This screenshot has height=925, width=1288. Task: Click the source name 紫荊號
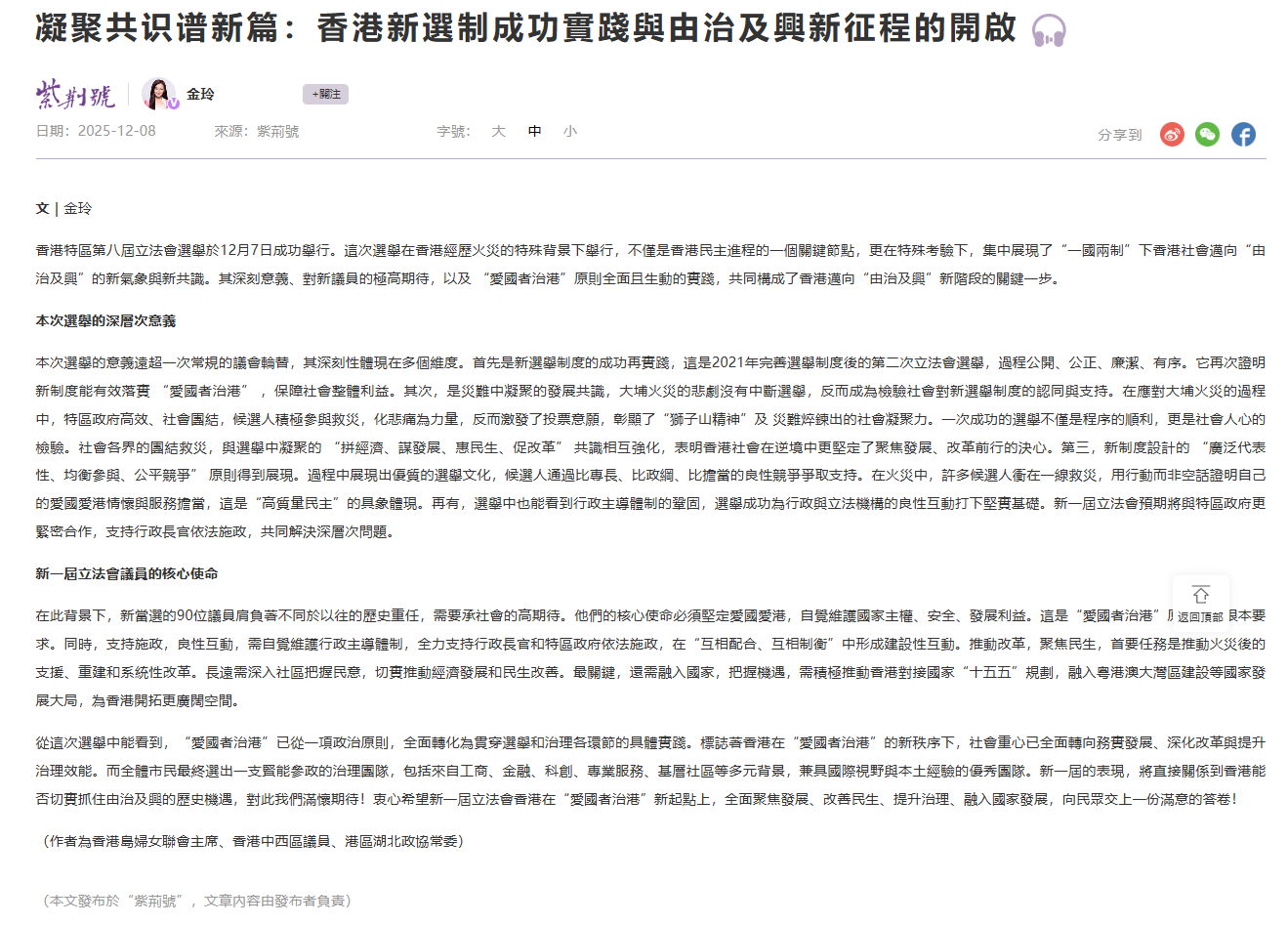click(277, 131)
